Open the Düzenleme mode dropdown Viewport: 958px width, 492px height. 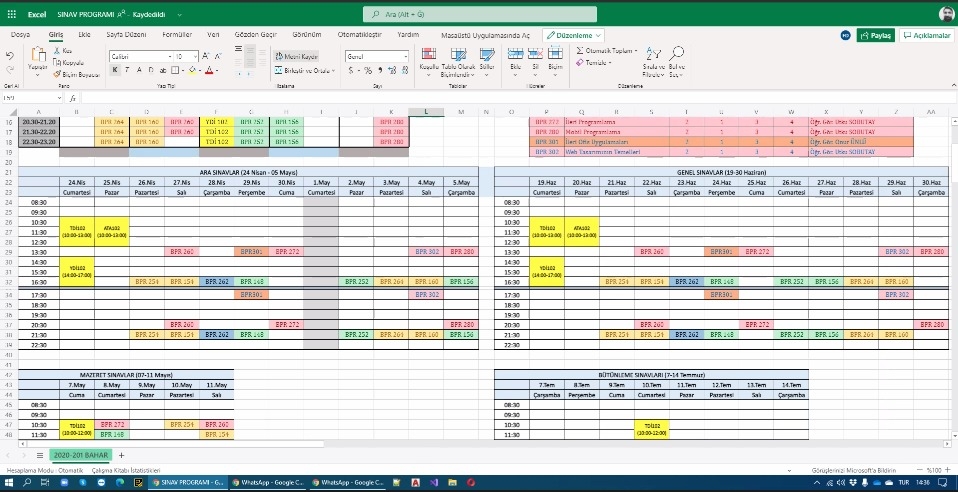(572, 34)
